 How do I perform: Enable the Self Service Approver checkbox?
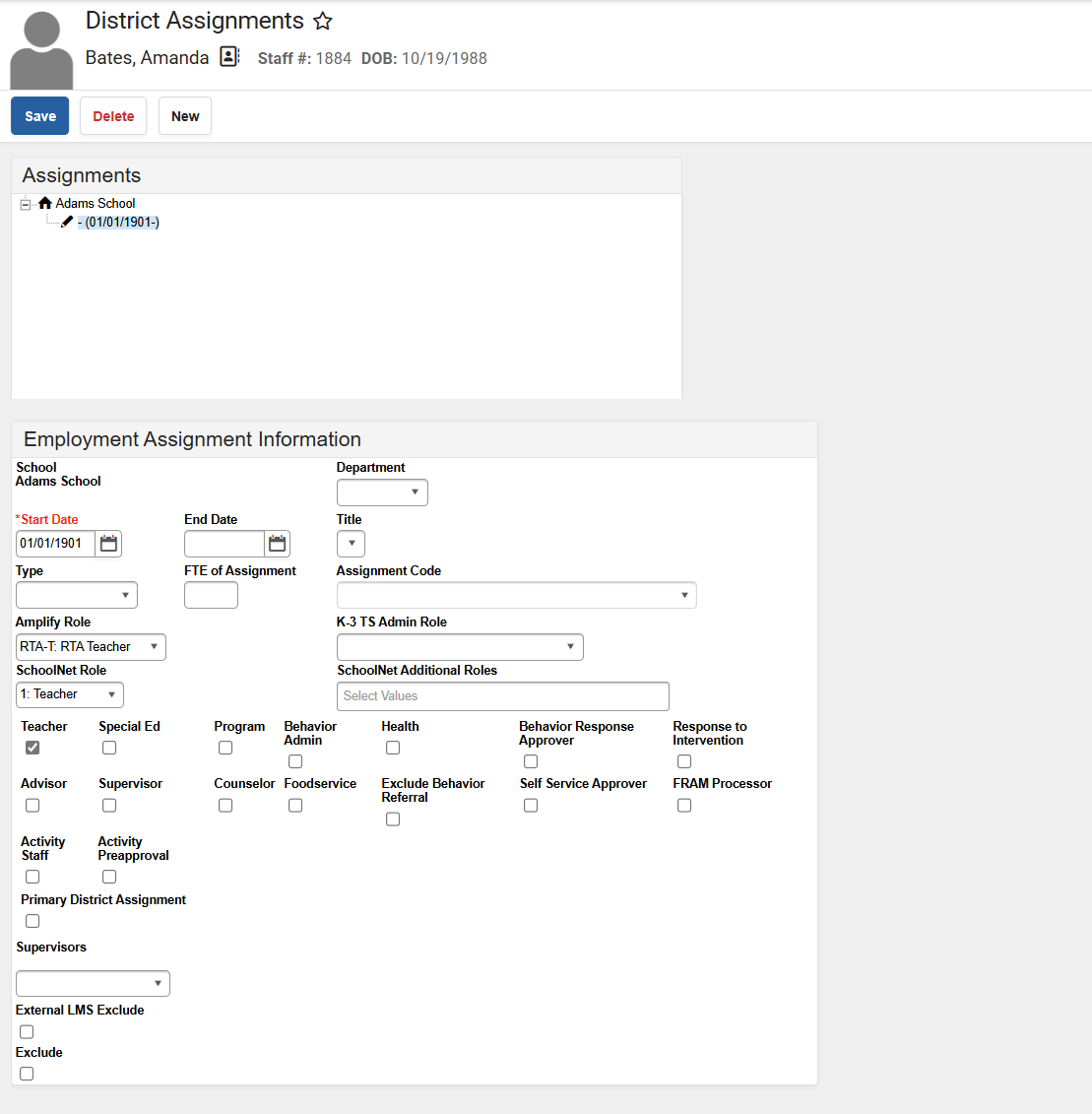coord(531,806)
